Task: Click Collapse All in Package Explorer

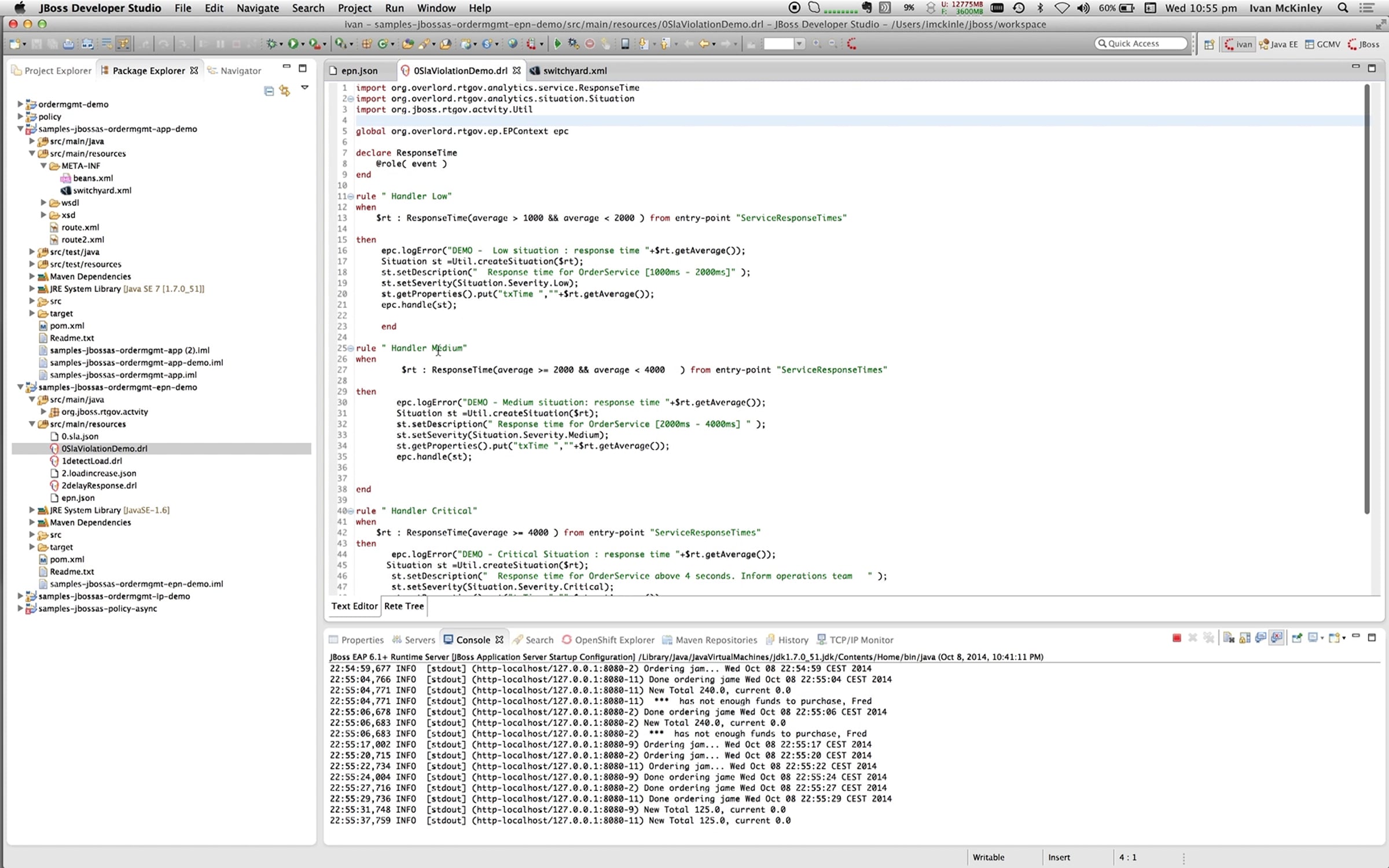Action: point(269,91)
